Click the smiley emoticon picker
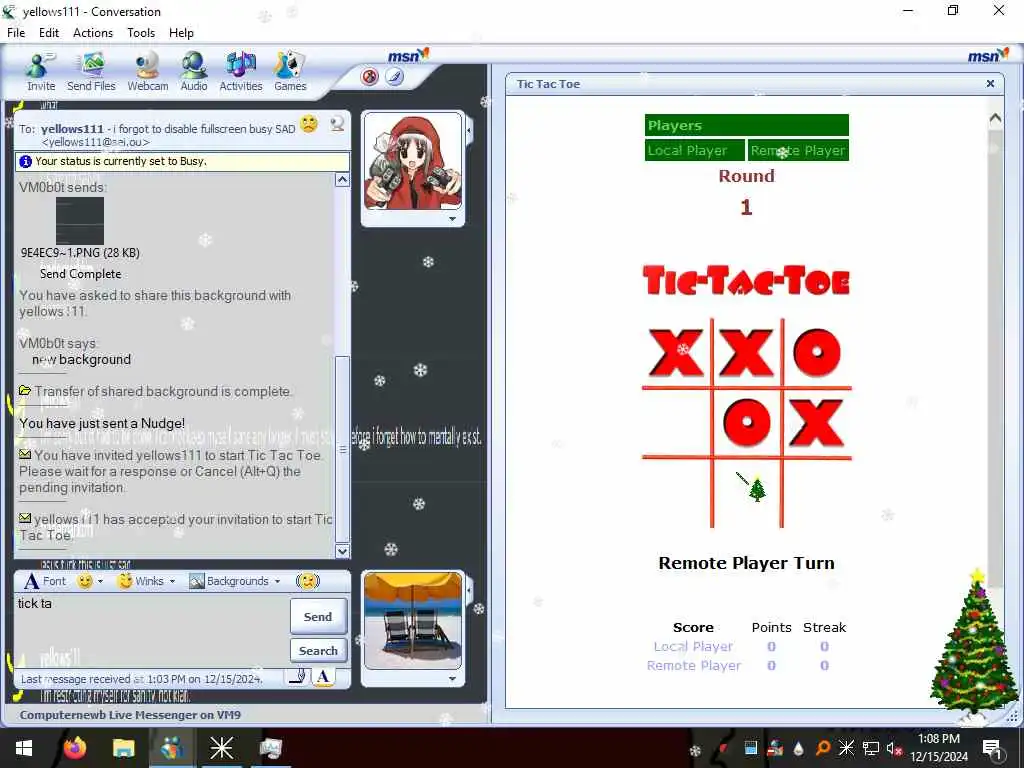 pos(85,581)
